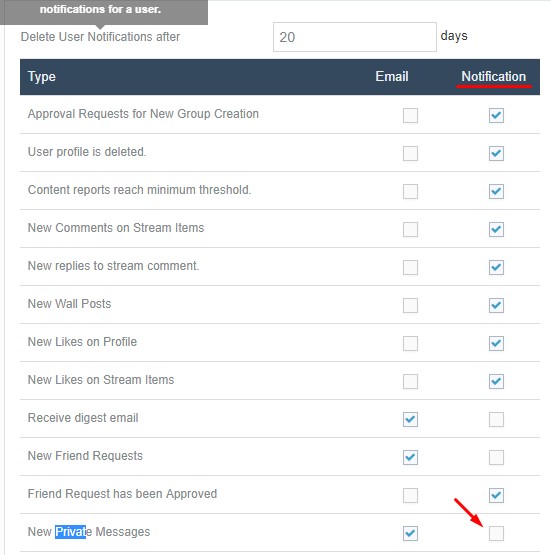
Task: Uncheck Email for Receive digest email
Action: point(410,419)
